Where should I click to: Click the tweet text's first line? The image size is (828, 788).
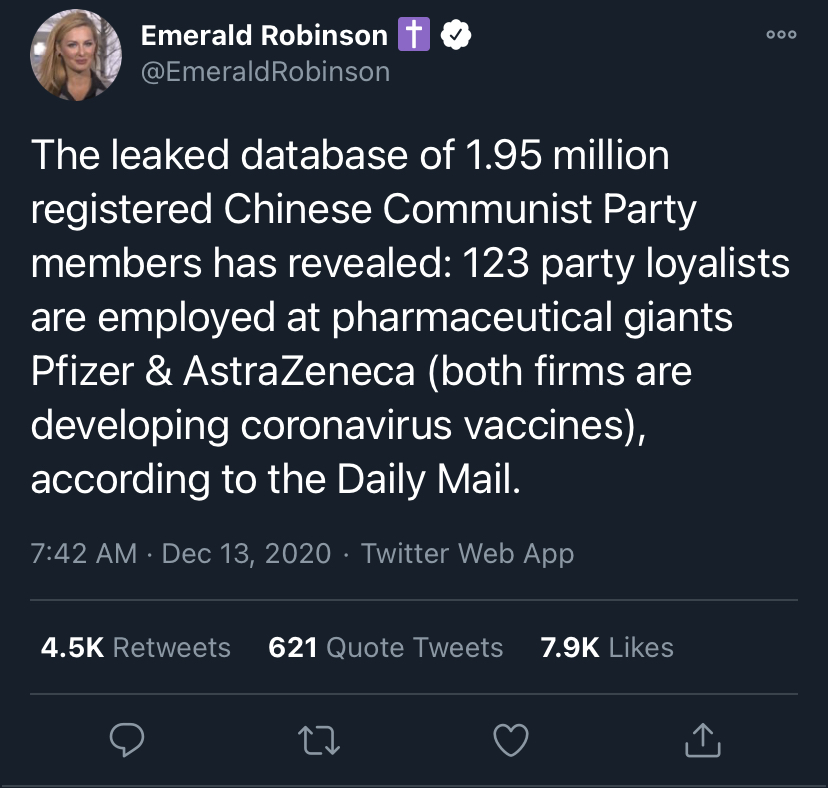pyautogui.click(x=350, y=156)
